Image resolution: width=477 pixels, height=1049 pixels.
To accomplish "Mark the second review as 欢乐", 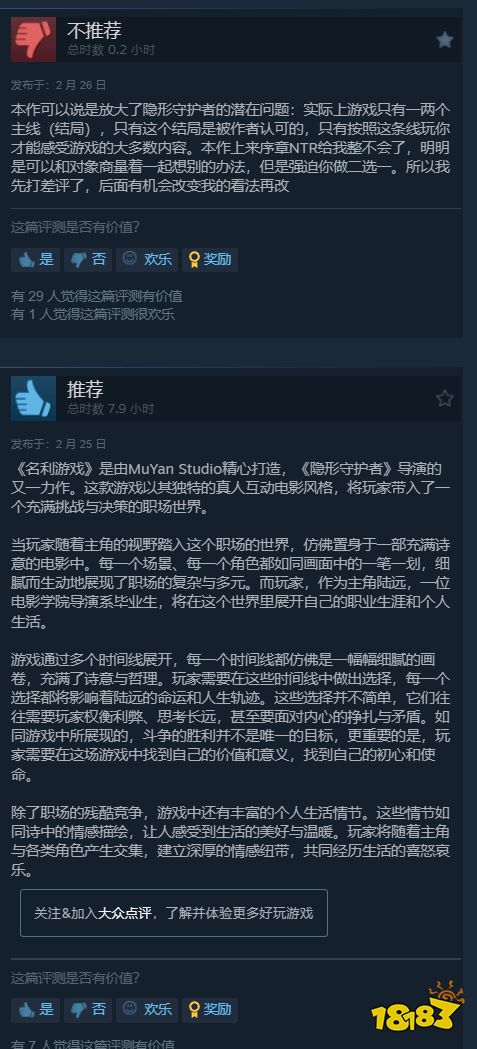I will click(x=147, y=1010).
